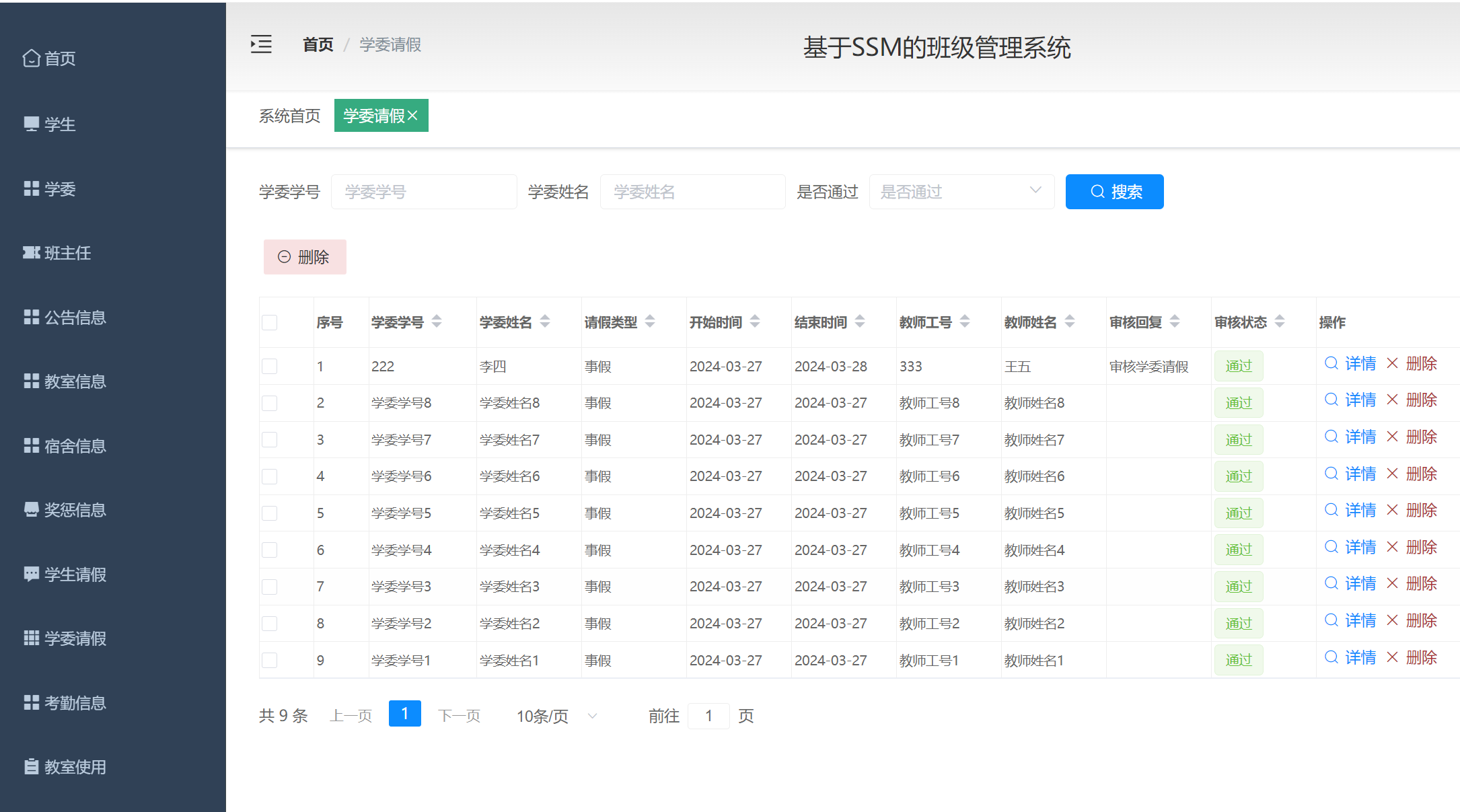Click the grid icon beside 学委

[x=31, y=189]
